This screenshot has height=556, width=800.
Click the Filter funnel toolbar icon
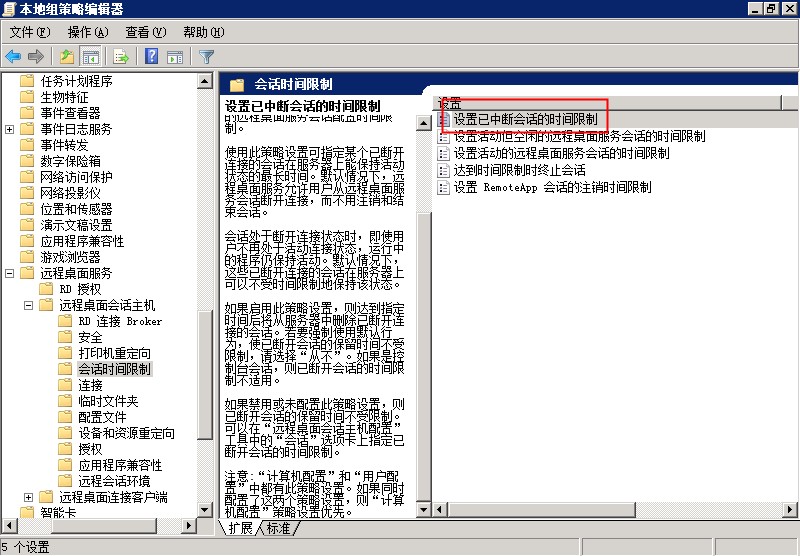coord(207,57)
